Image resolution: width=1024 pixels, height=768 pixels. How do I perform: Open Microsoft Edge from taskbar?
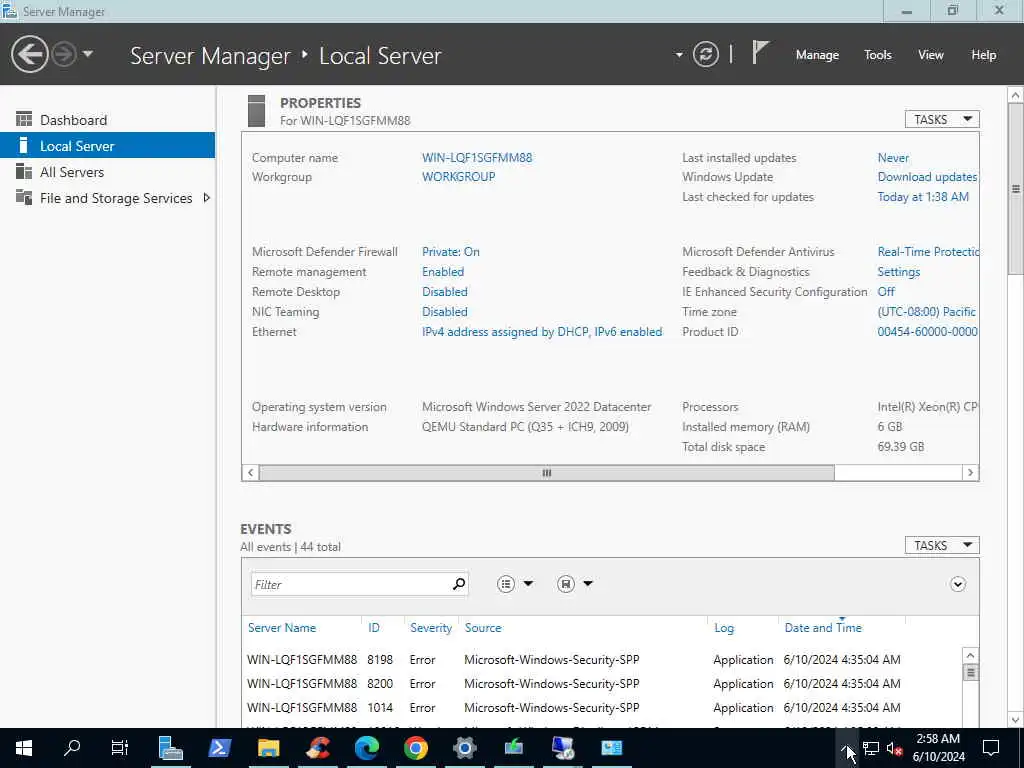click(366, 748)
